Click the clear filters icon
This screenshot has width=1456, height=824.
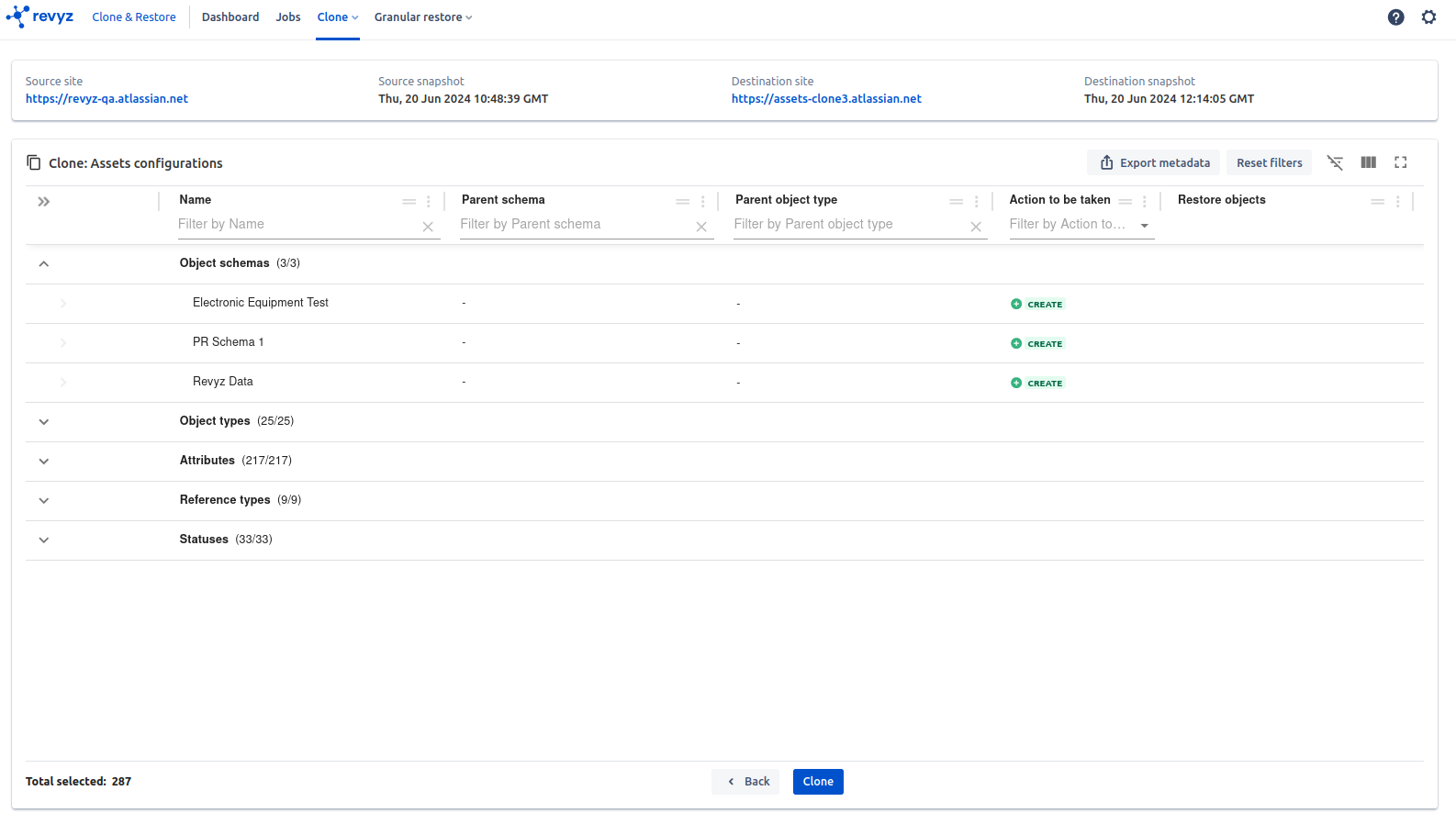pos(1335,162)
